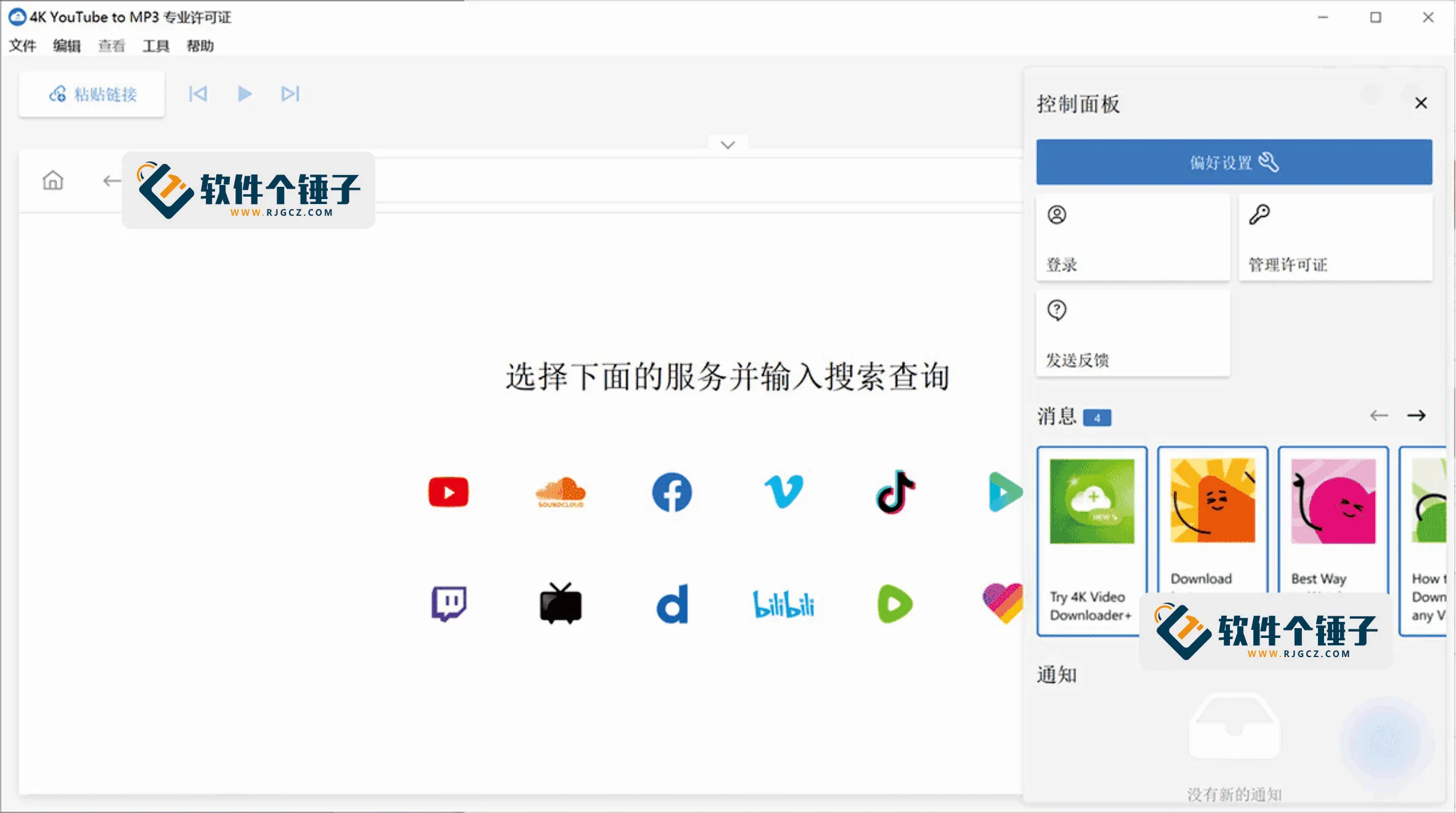Open the Vimeo service

coord(783,492)
